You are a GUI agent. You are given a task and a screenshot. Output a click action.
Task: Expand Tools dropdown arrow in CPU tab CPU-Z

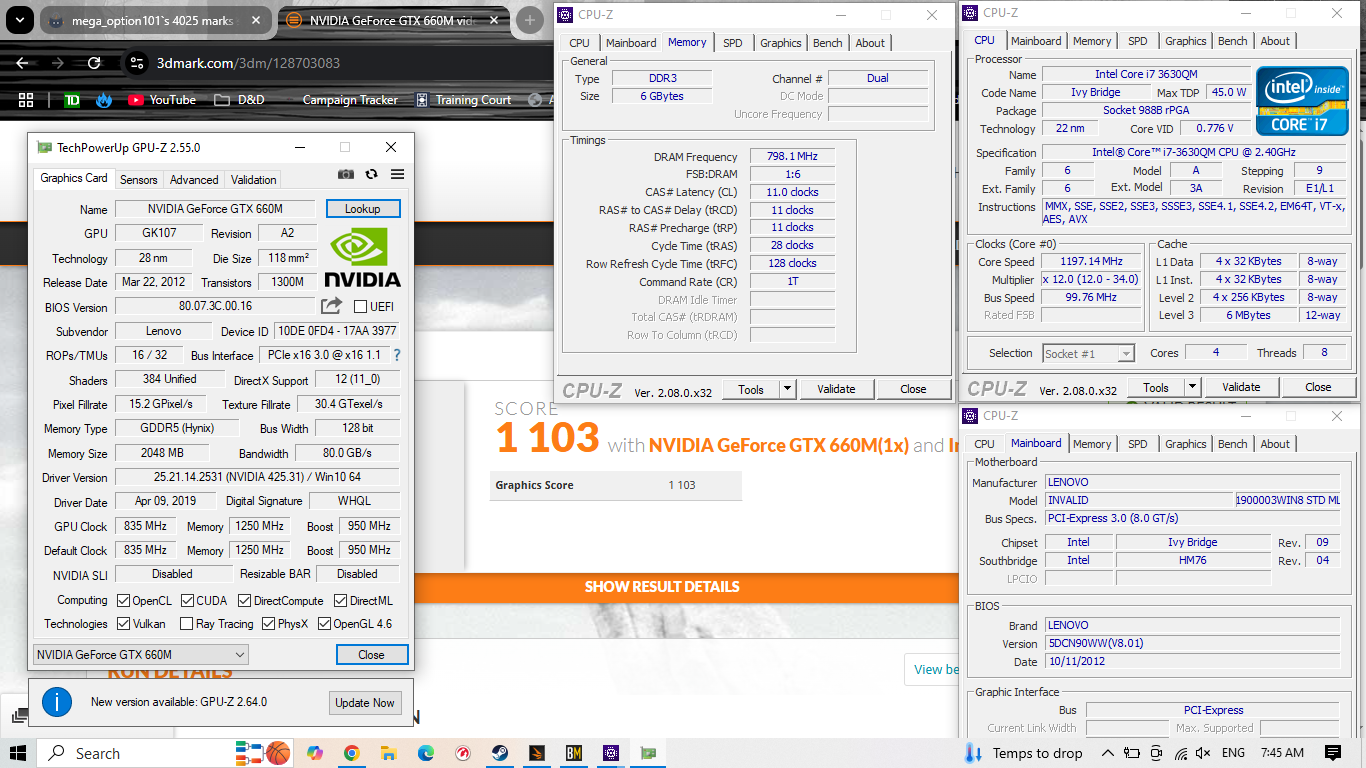point(1192,387)
